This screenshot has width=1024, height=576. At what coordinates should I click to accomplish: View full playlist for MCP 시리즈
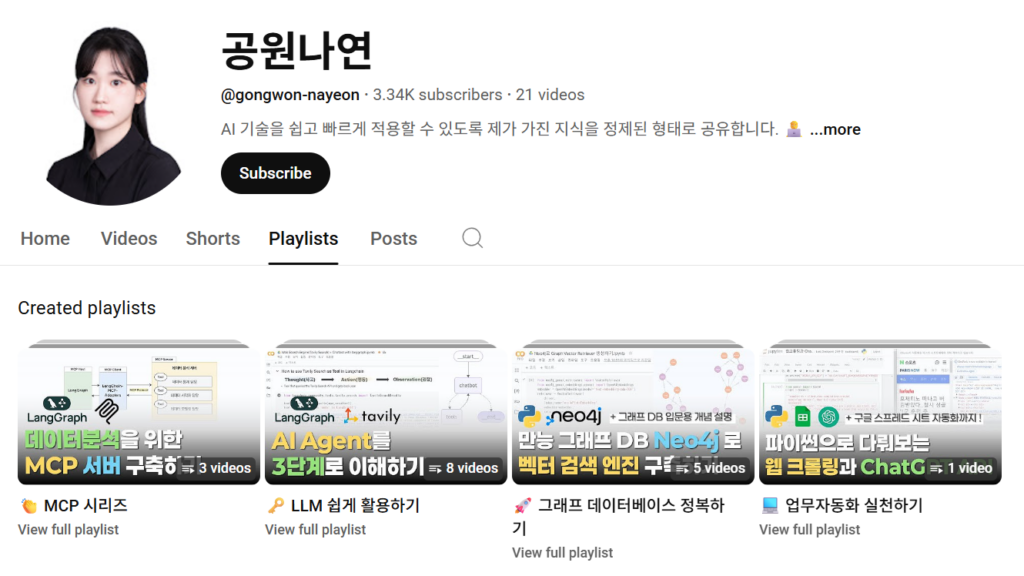coord(68,530)
